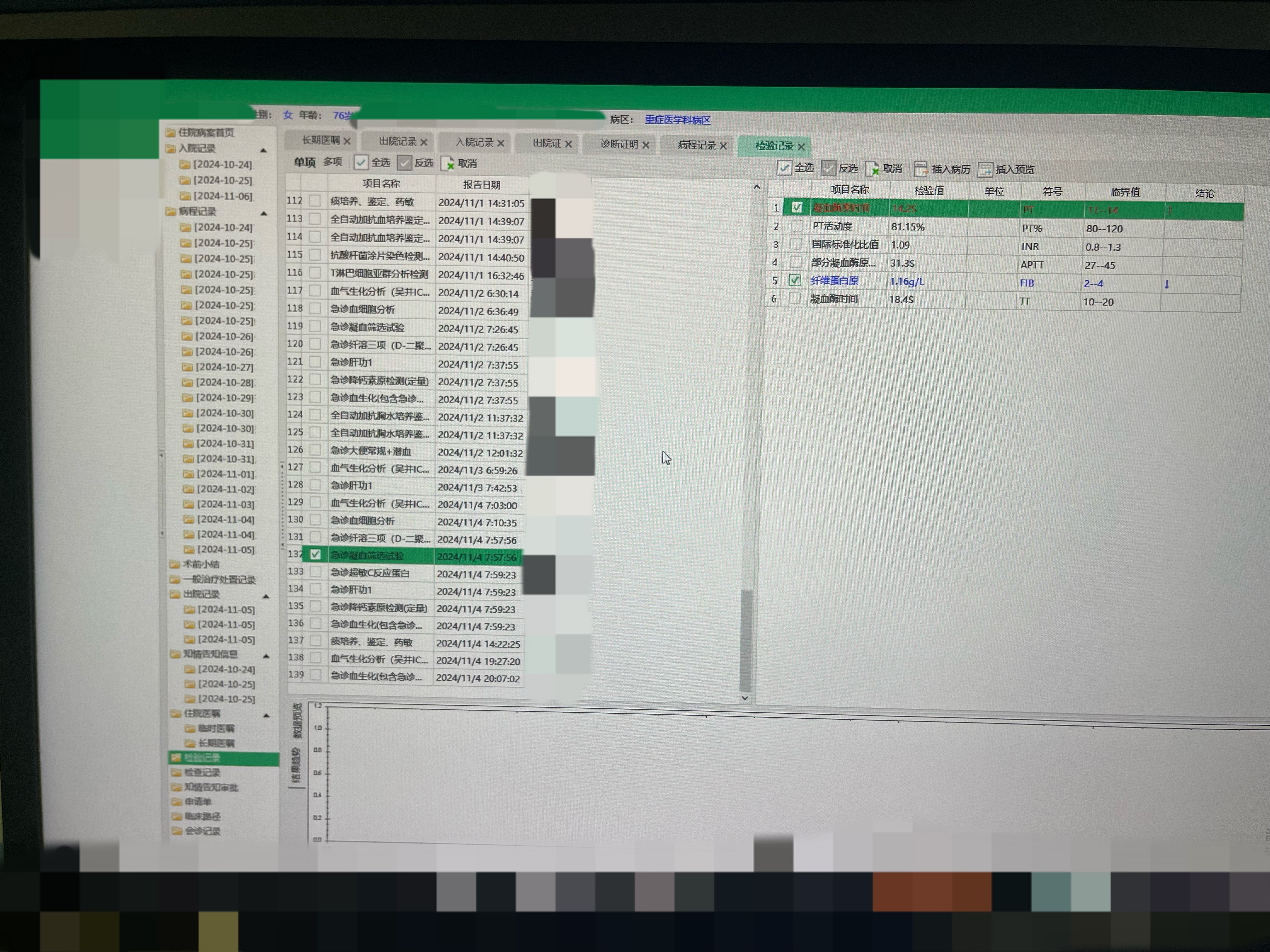
Task: Click 反选 icon in left toolbar
Action: click(x=404, y=163)
